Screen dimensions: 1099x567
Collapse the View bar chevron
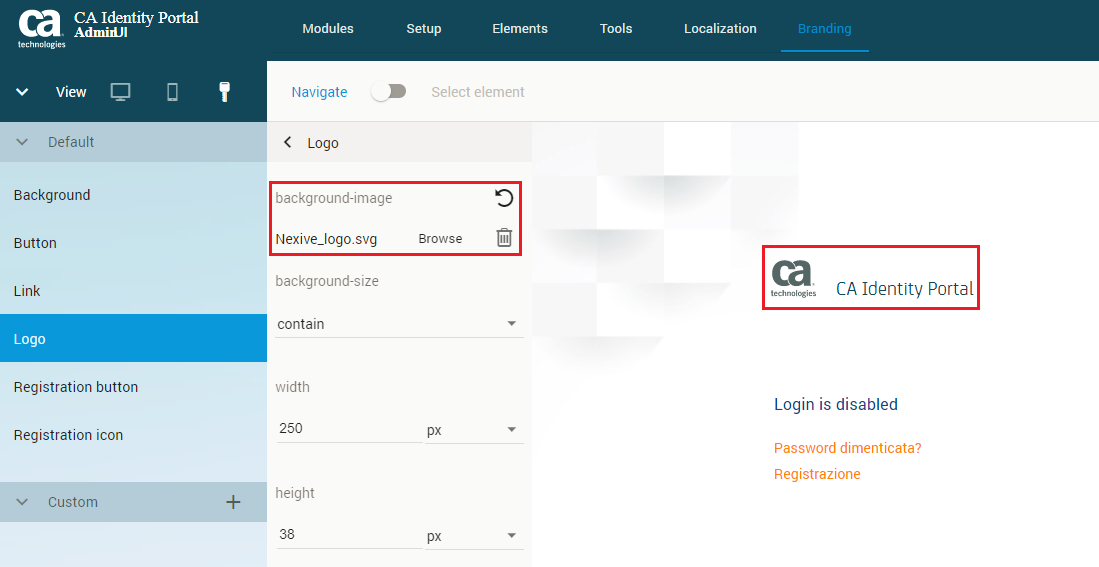[22, 92]
